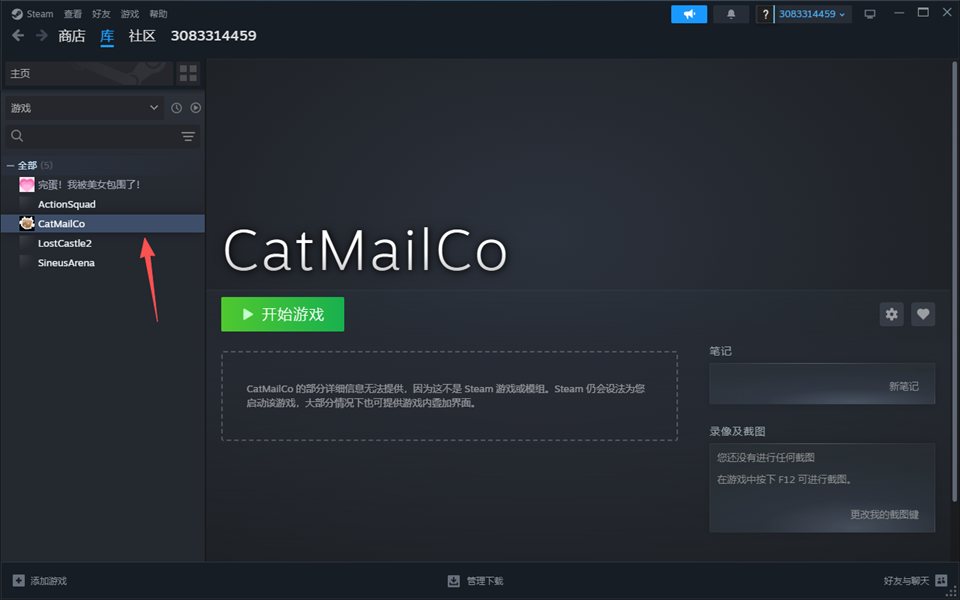This screenshot has height=600, width=960.
Task: Switch to the 库 tab
Action: click(107, 36)
